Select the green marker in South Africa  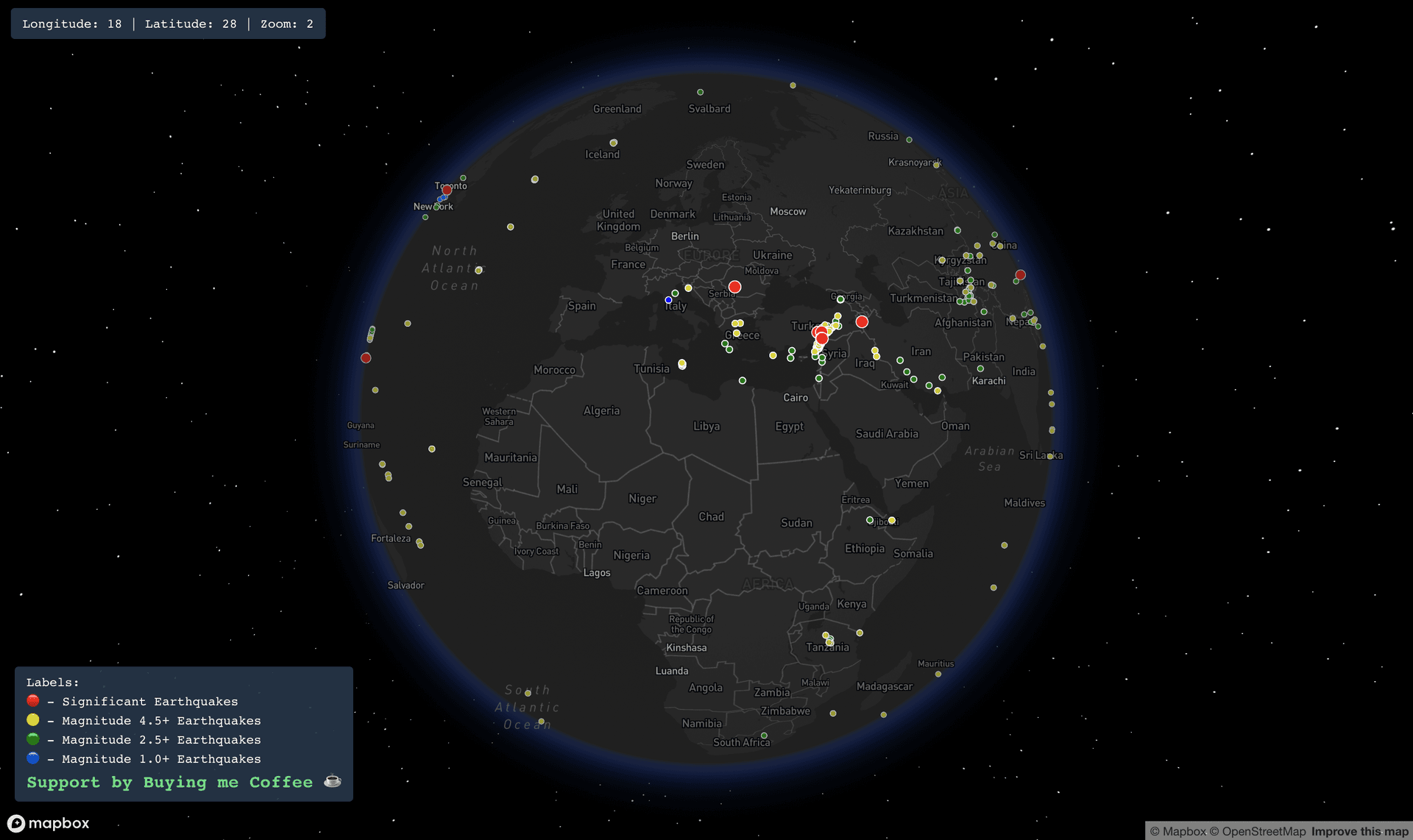click(x=764, y=736)
